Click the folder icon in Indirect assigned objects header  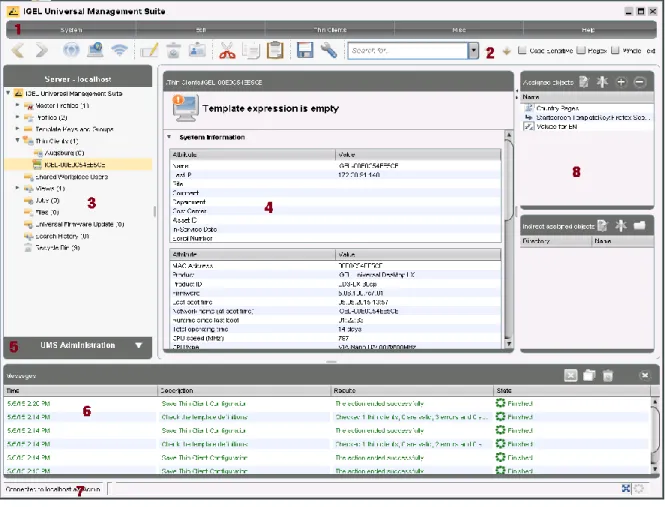(640, 226)
